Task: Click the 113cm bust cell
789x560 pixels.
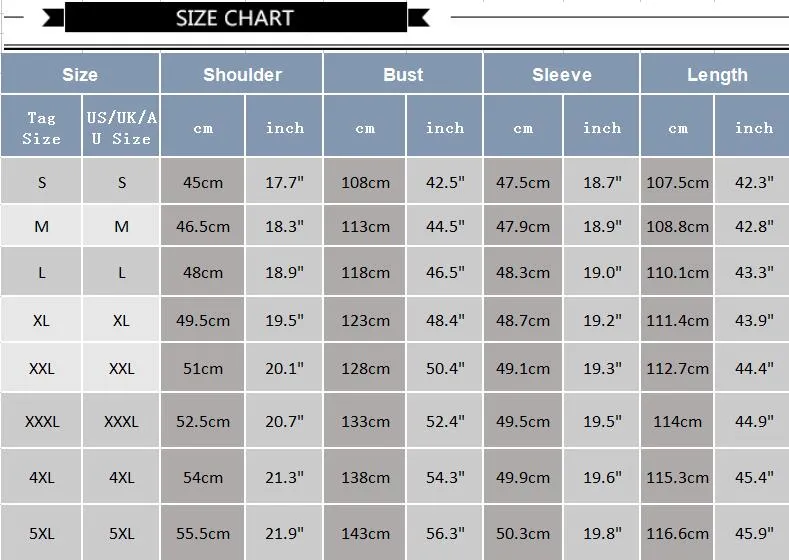Action: [365, 225]
